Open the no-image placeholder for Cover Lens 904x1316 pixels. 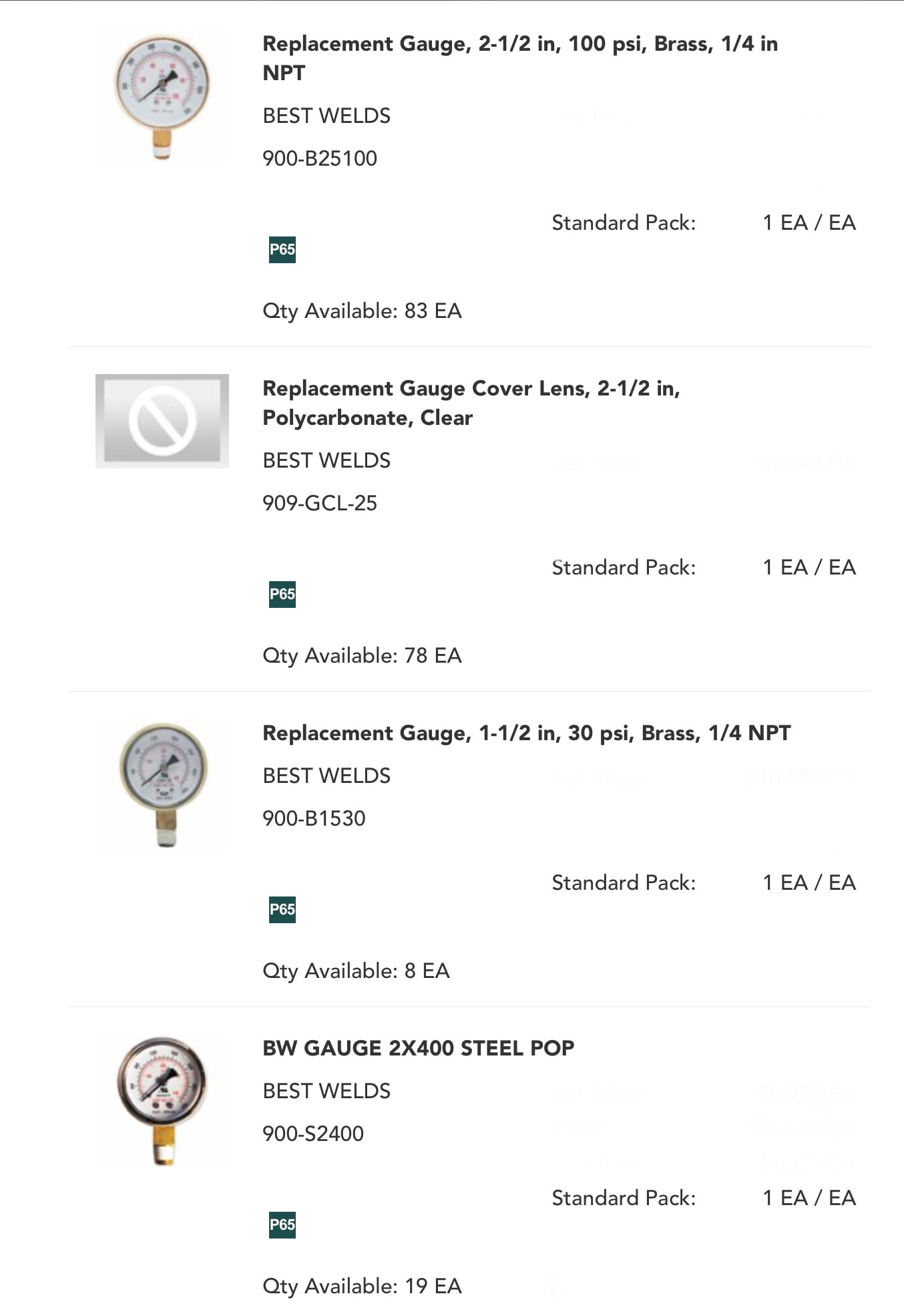tap(162, 421)
